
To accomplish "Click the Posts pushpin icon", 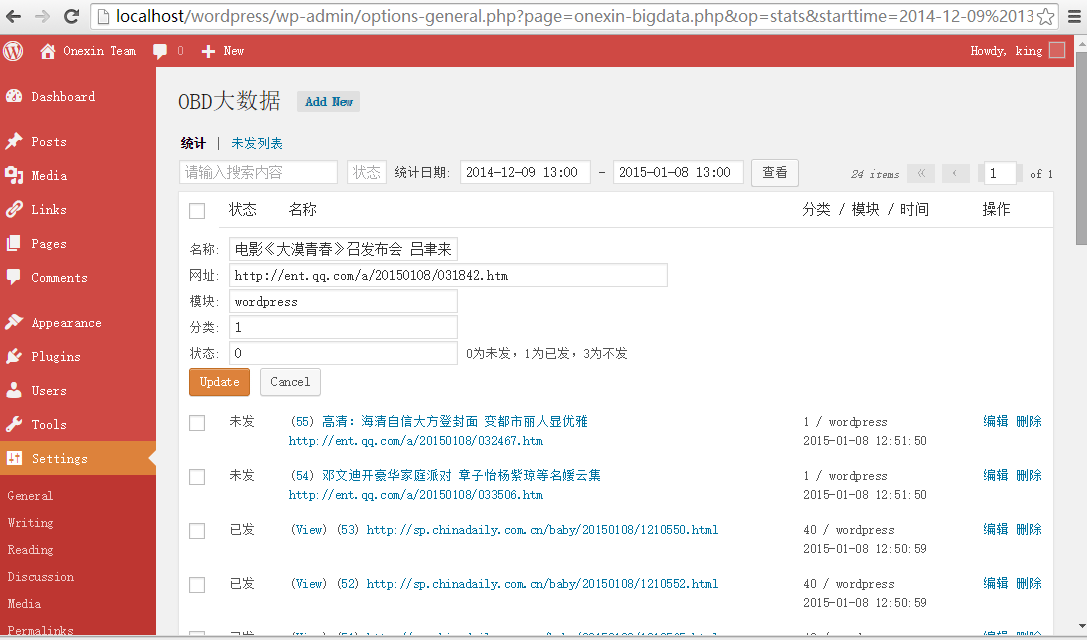I will [14, 141].
